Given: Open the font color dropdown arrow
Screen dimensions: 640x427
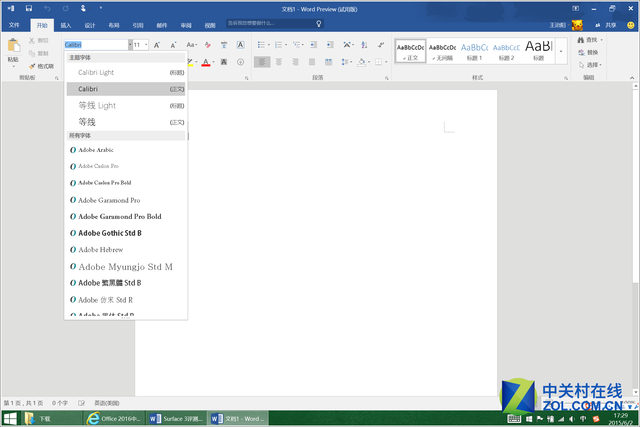Looking at the screenshot, I should point(213,62).
